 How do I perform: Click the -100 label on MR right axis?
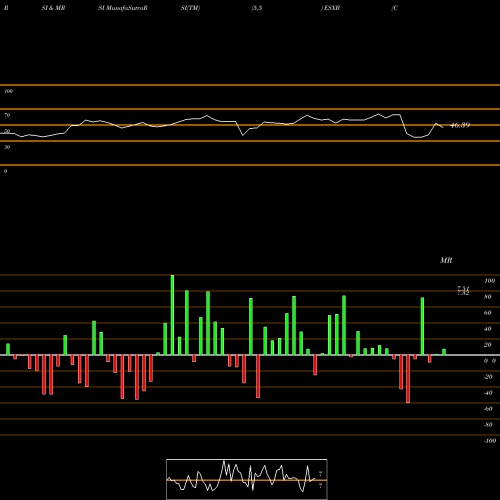click(x=490, y=441)
